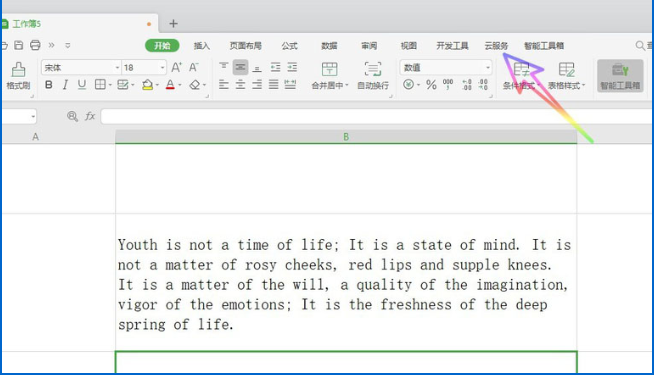
Task: Click the 智能工具箱 button at ribbon right
Action: (x=620, y=76)
